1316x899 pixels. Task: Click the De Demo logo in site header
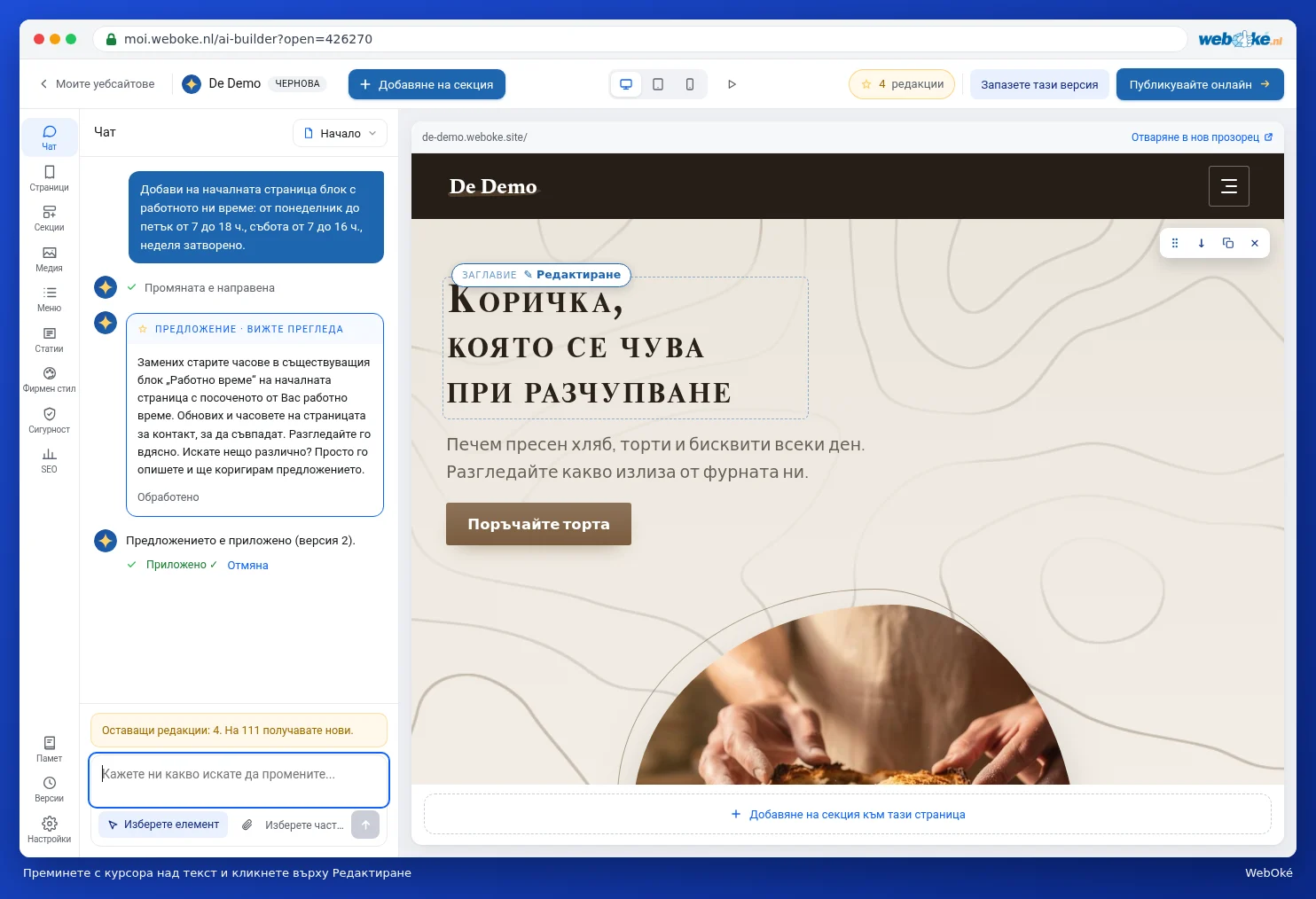(x=493, y=186)
